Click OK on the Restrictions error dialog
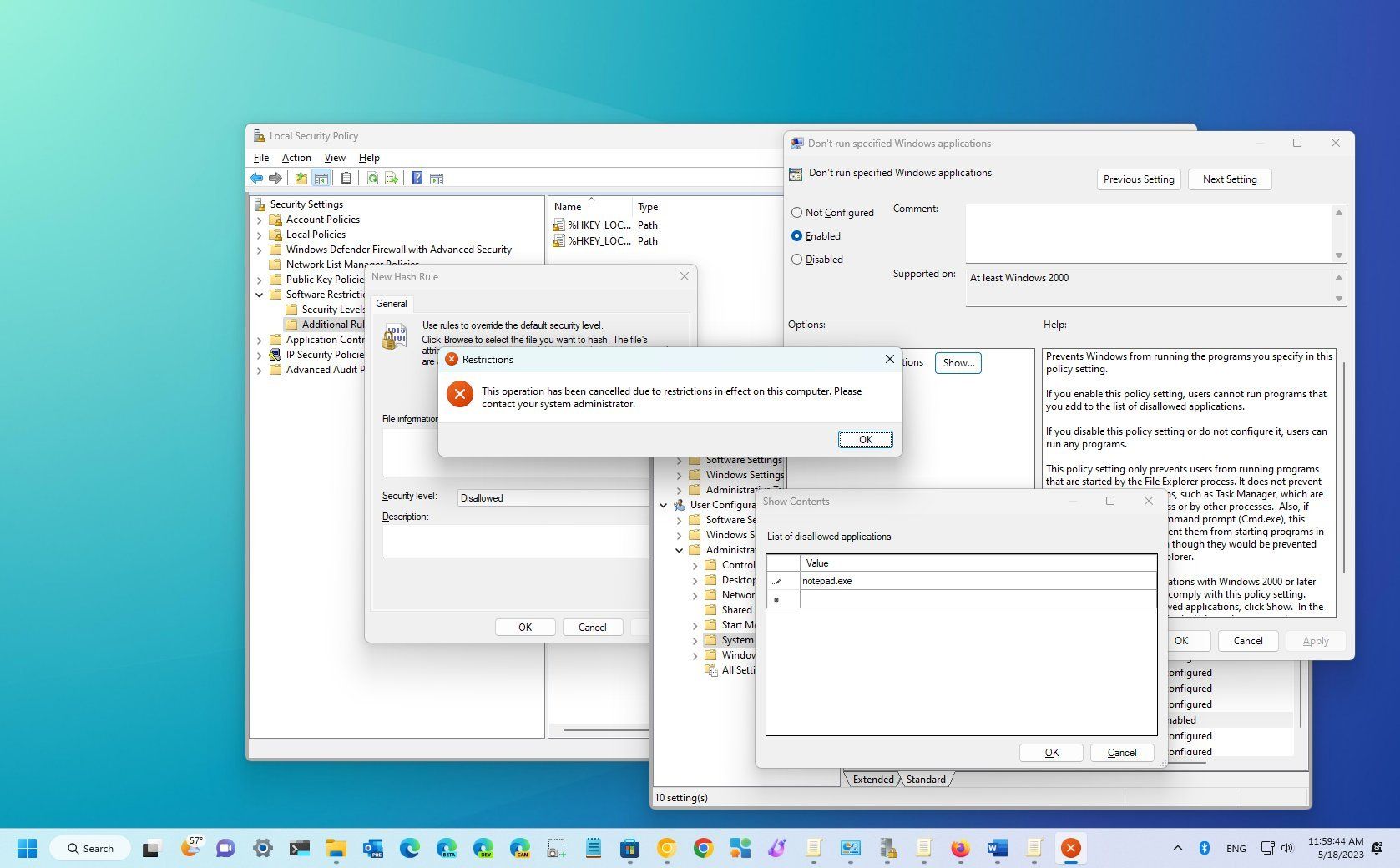This screenshot has width=1400, height=868. pyautogui.click(x=865, y=439)
